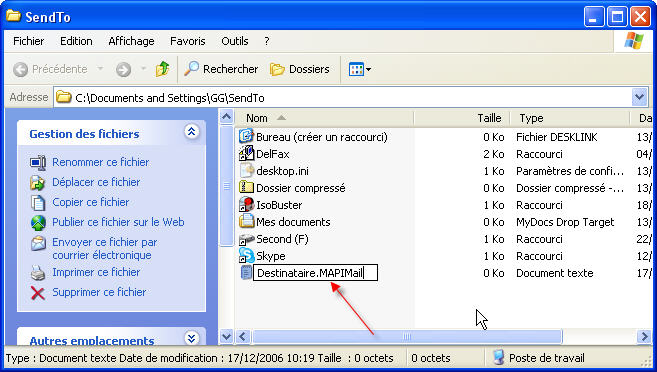Select the DelFax shortcut icon
This screenshot has height=372, width=657.
[x=246, y=153]
